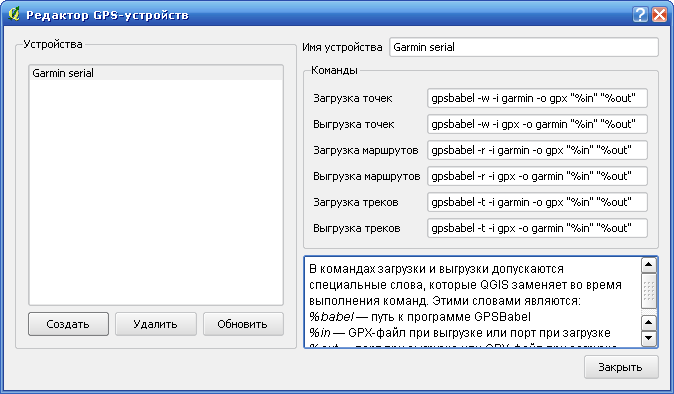Click the help question mark button
Image resolution: width=674 pixels, height=394 pixels.
coord(640,15)
